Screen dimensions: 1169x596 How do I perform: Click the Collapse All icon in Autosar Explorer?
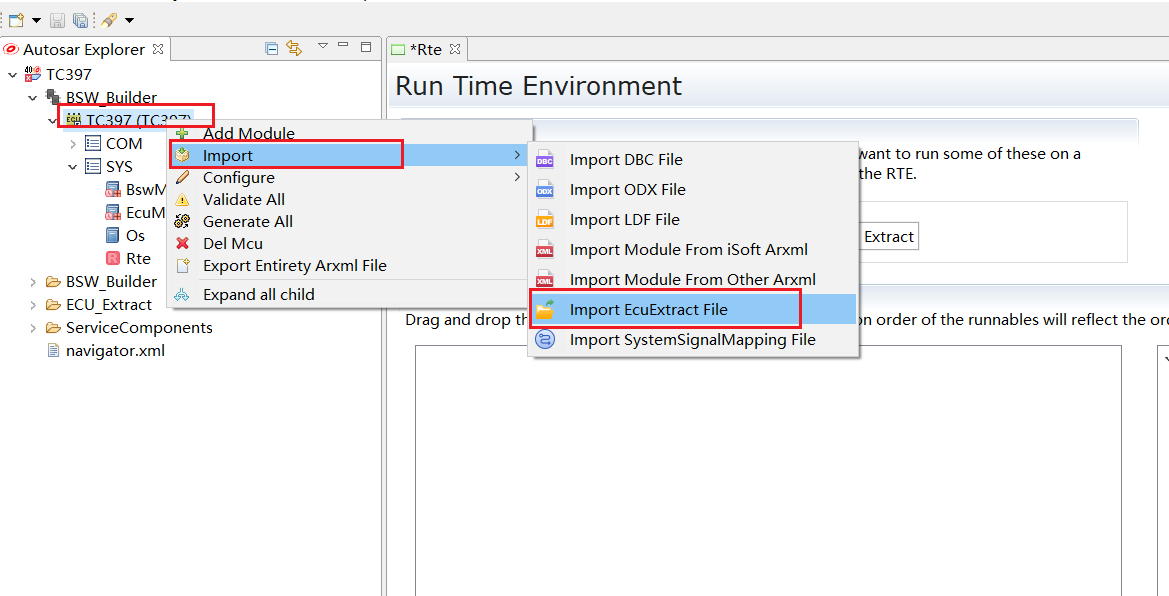tap(272, 48)
